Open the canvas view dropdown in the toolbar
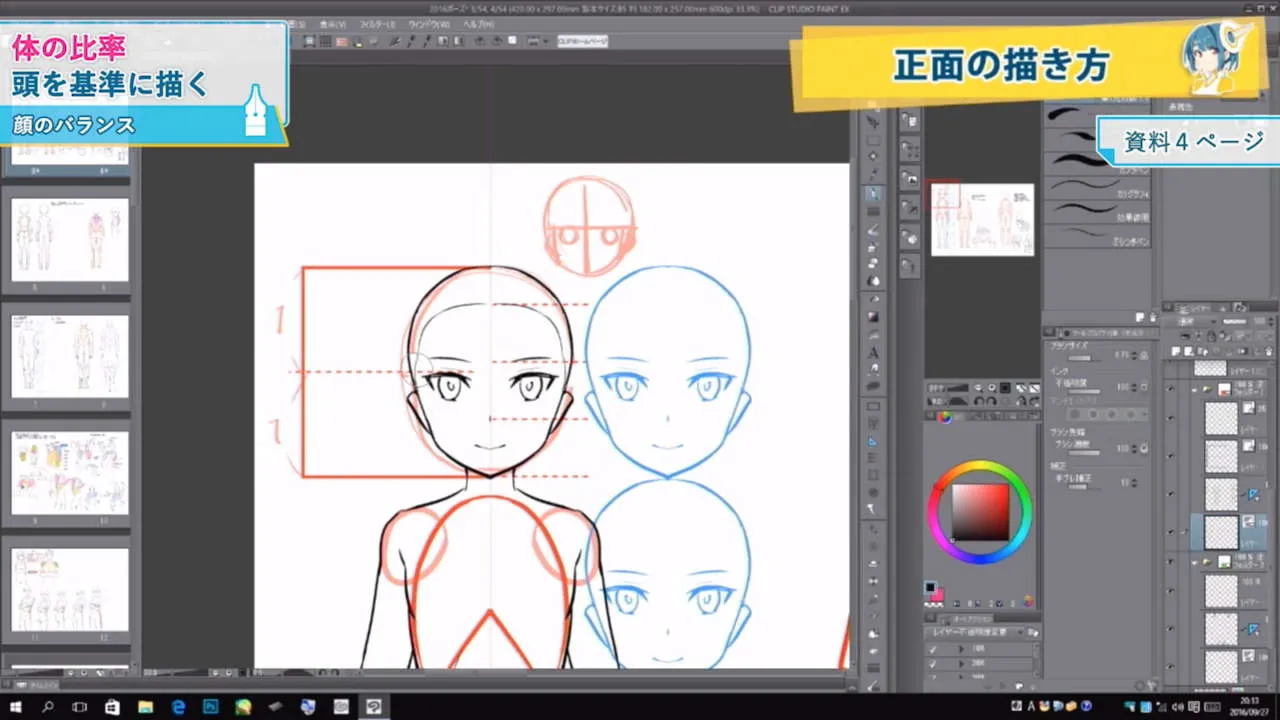 [x=546, y=41]
